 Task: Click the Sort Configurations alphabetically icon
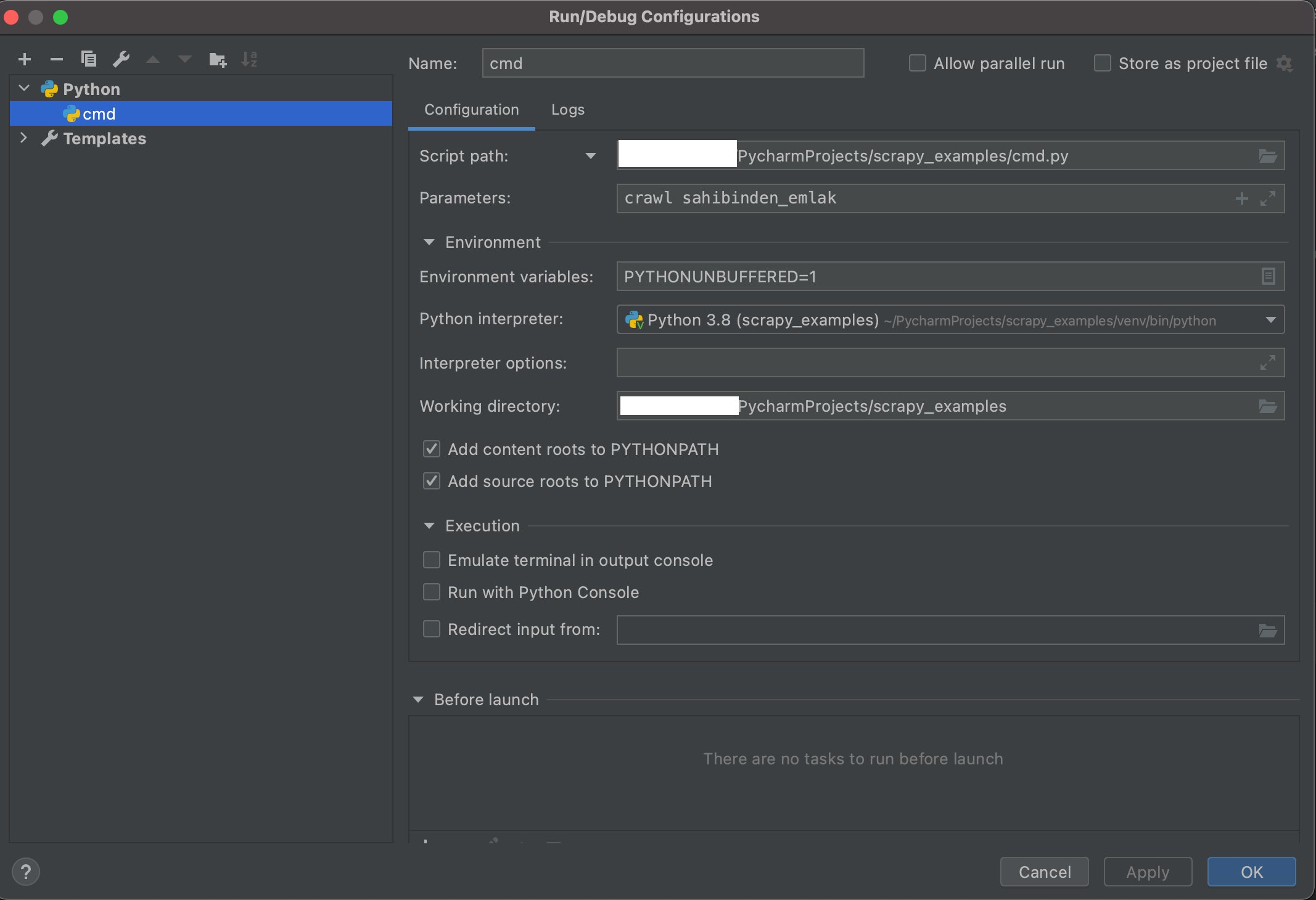pyautogui.click(x=249, y=59)
